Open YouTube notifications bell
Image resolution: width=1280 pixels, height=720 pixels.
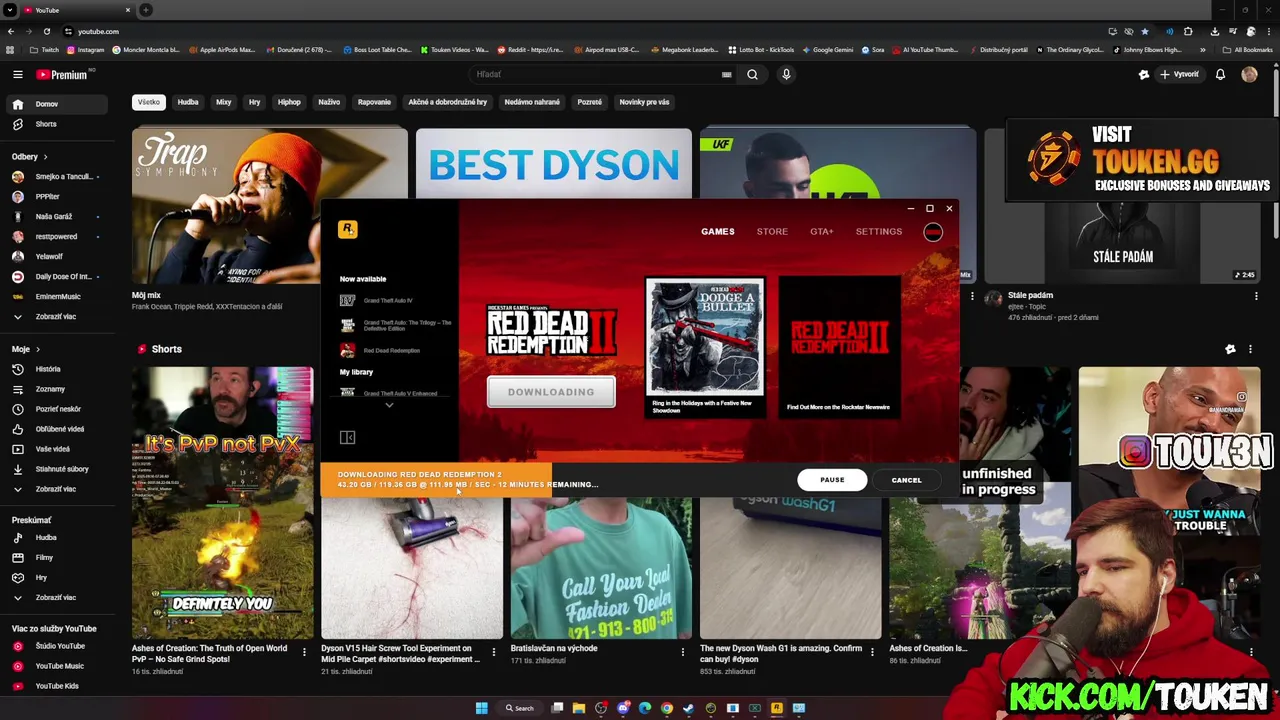1220,74
